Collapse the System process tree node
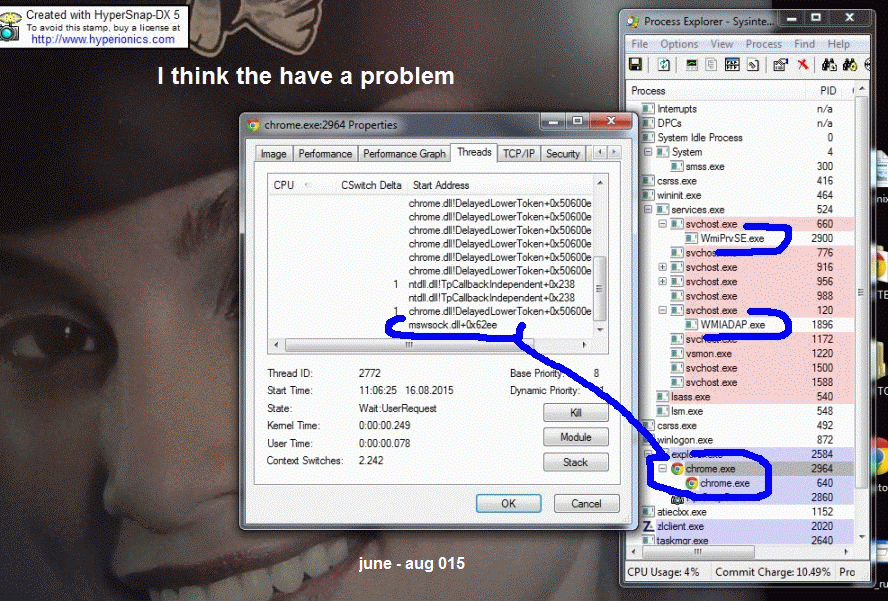This screenshot has height=601, width=888. click(x=648, y=152)
